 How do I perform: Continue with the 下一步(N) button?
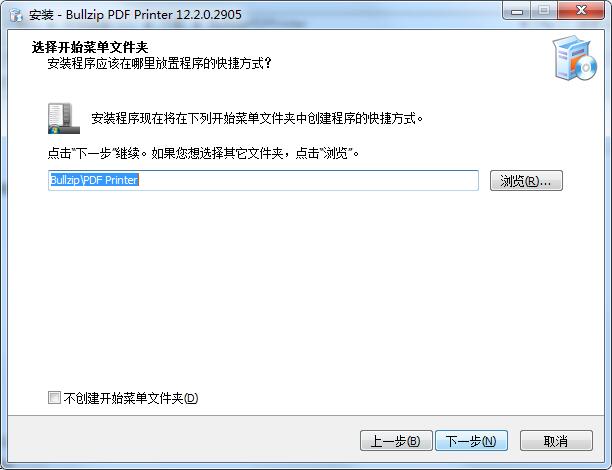[x=471, y=441]
